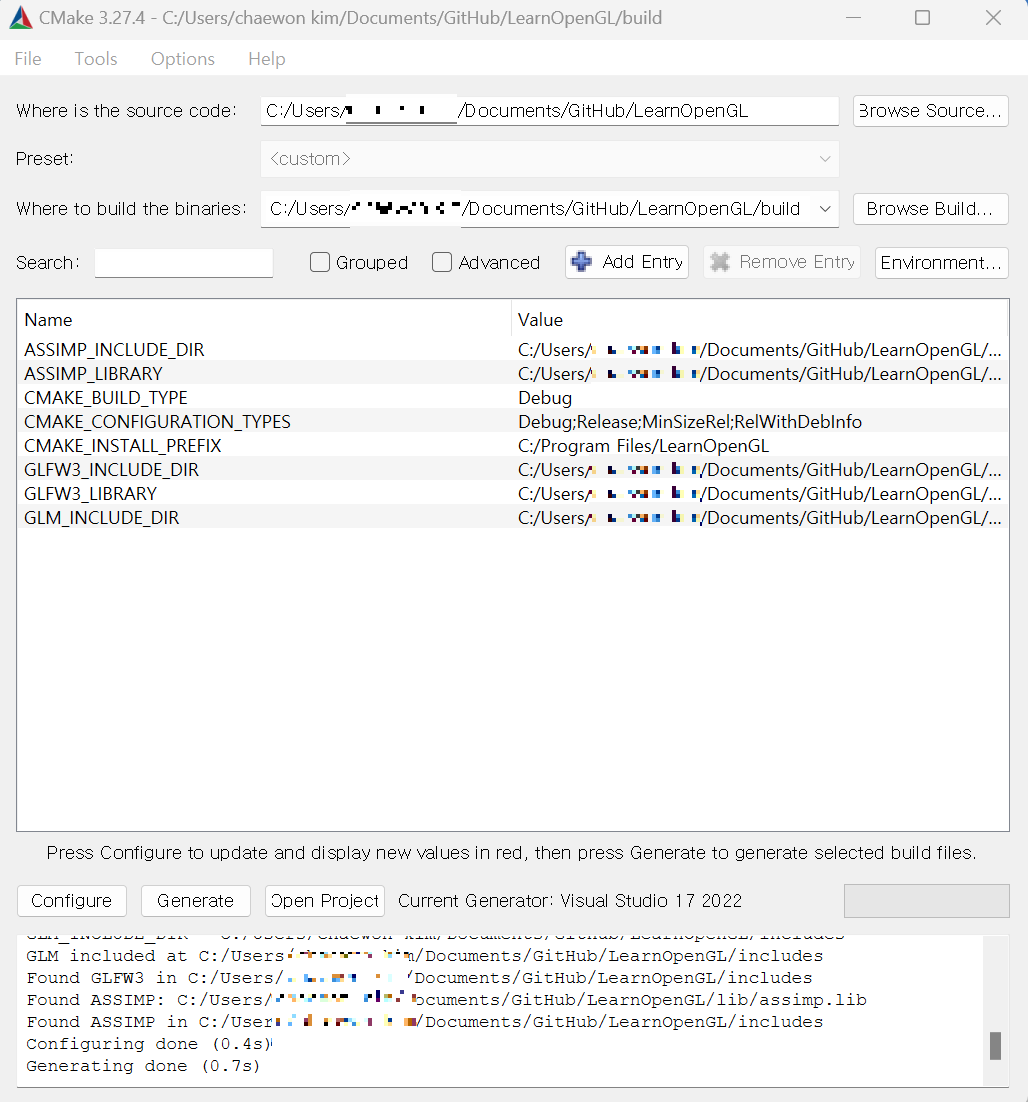Enable the Grouped checkbox
Viewport: 1028px width, 1102px height.
point(320,262)
